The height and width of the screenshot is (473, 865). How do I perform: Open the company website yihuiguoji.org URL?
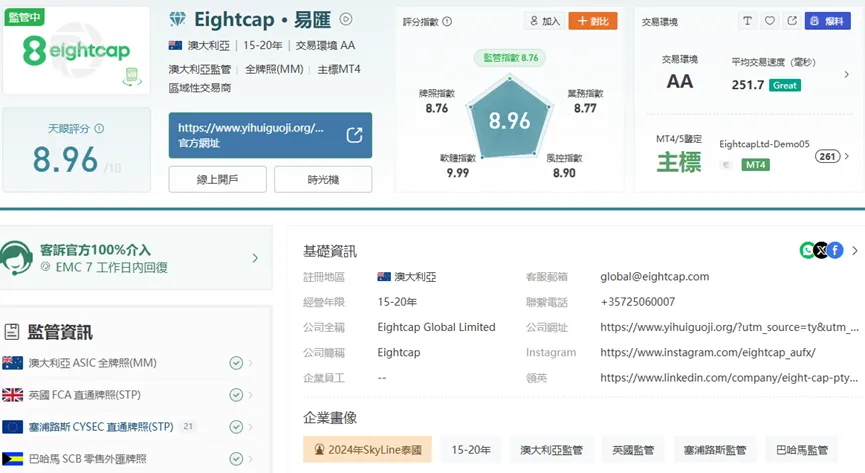point(729,327)
